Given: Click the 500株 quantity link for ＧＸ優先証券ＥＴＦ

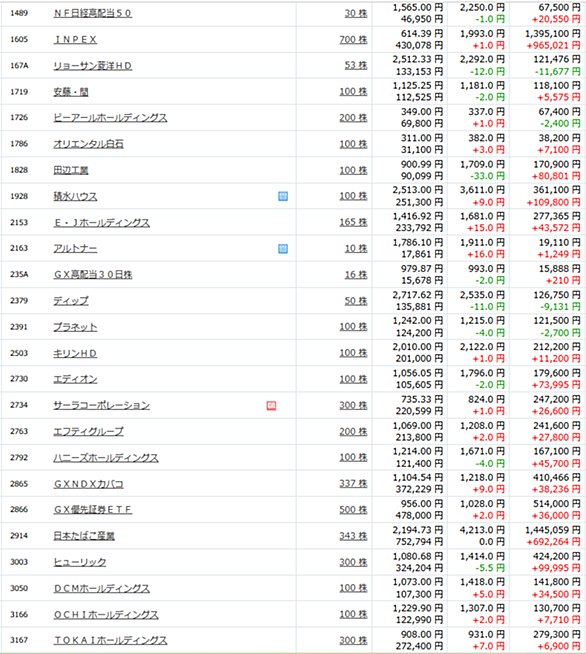Looking at the screenshot, I should 353,510.
